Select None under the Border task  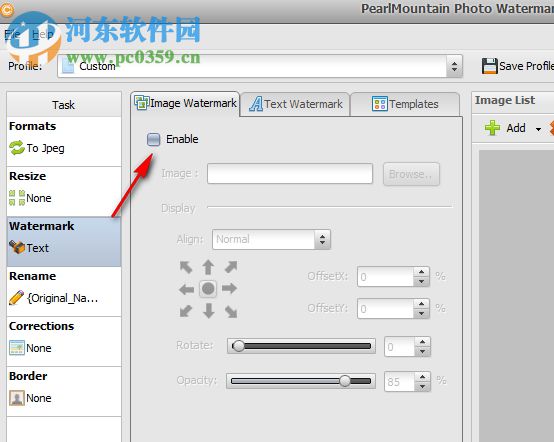click(39, 398)
